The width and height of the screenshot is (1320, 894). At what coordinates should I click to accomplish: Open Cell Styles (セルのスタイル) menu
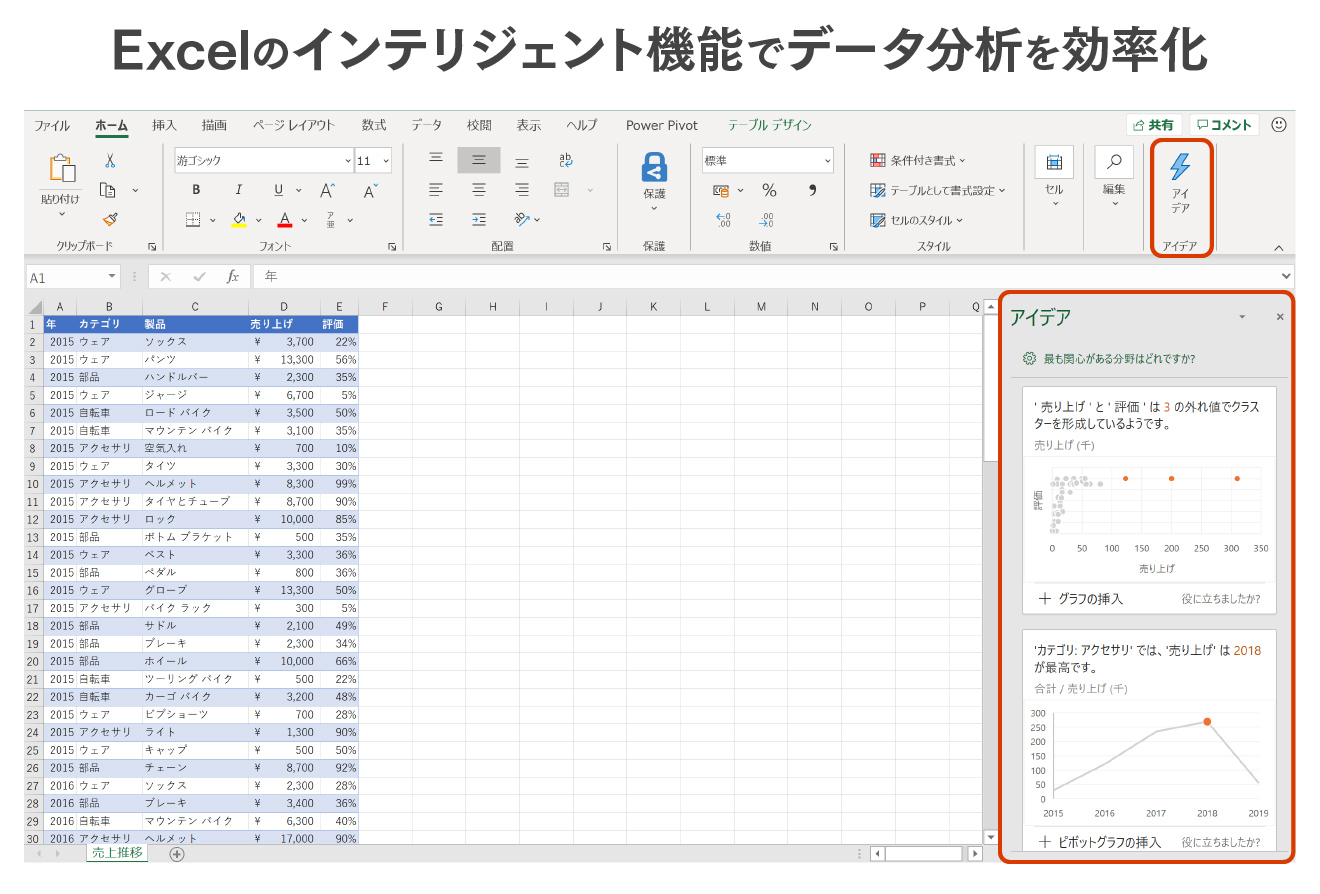click(x=916, y=220)
